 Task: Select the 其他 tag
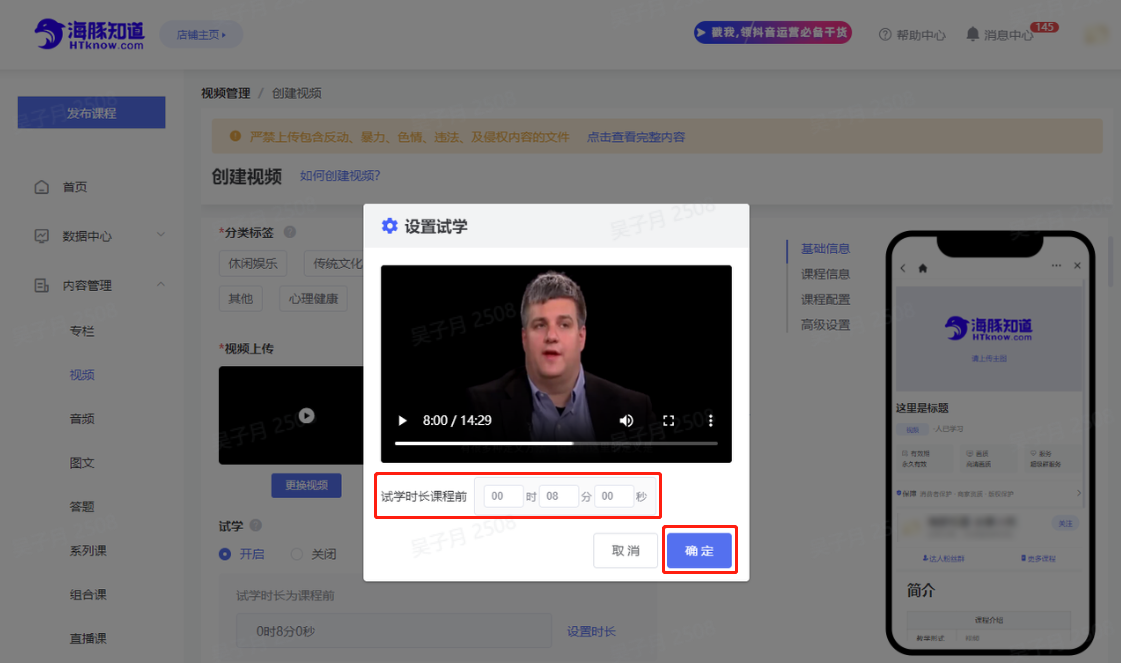tap(240, 298)
